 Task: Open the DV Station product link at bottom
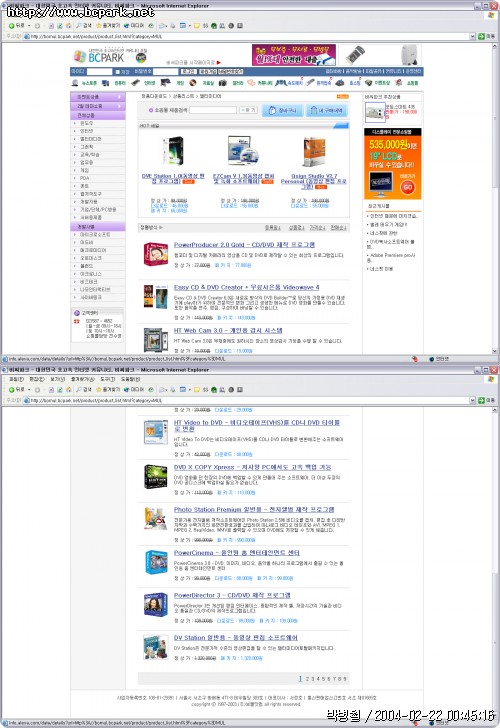236,637
